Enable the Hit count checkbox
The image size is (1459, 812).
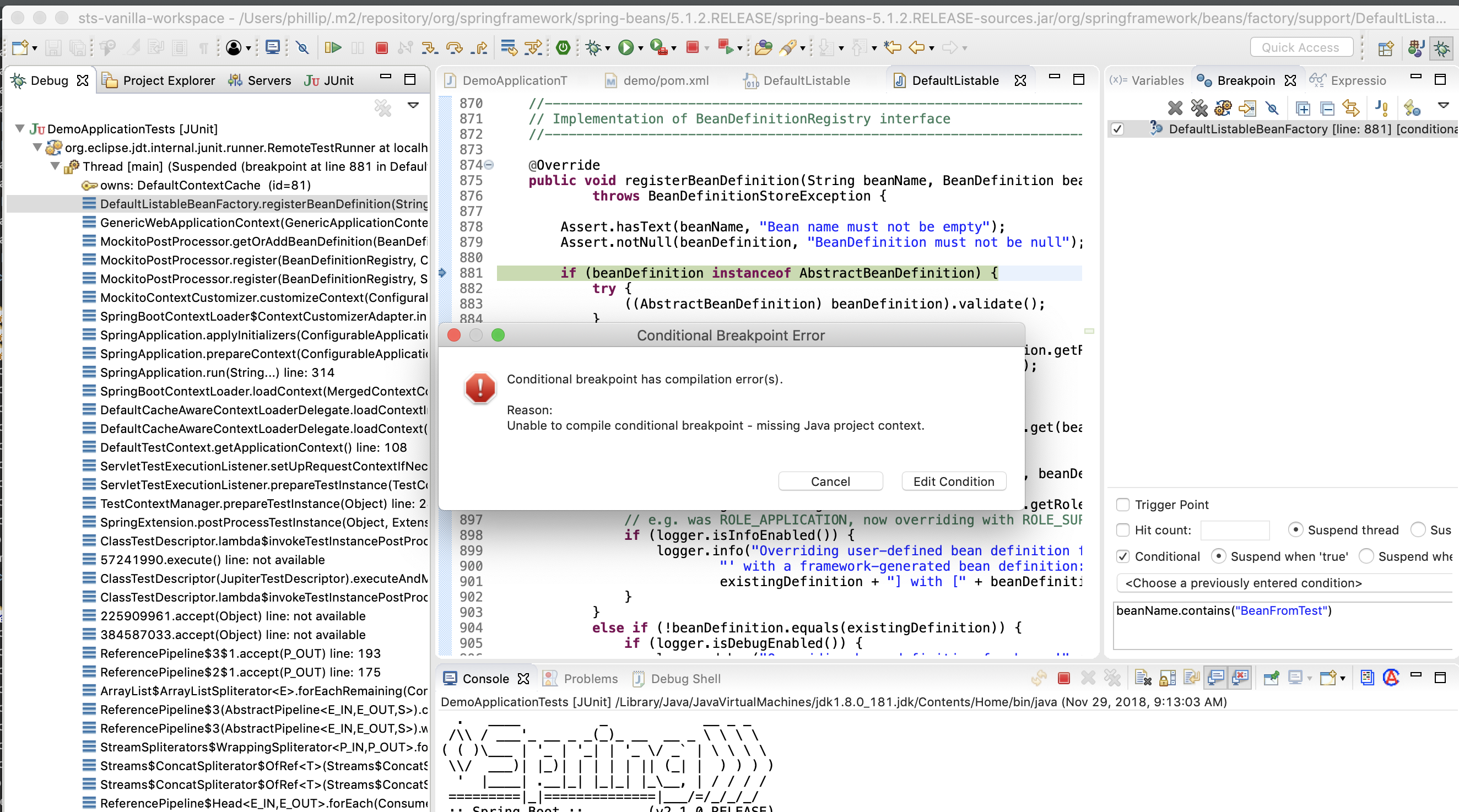tap(1122, 530)
